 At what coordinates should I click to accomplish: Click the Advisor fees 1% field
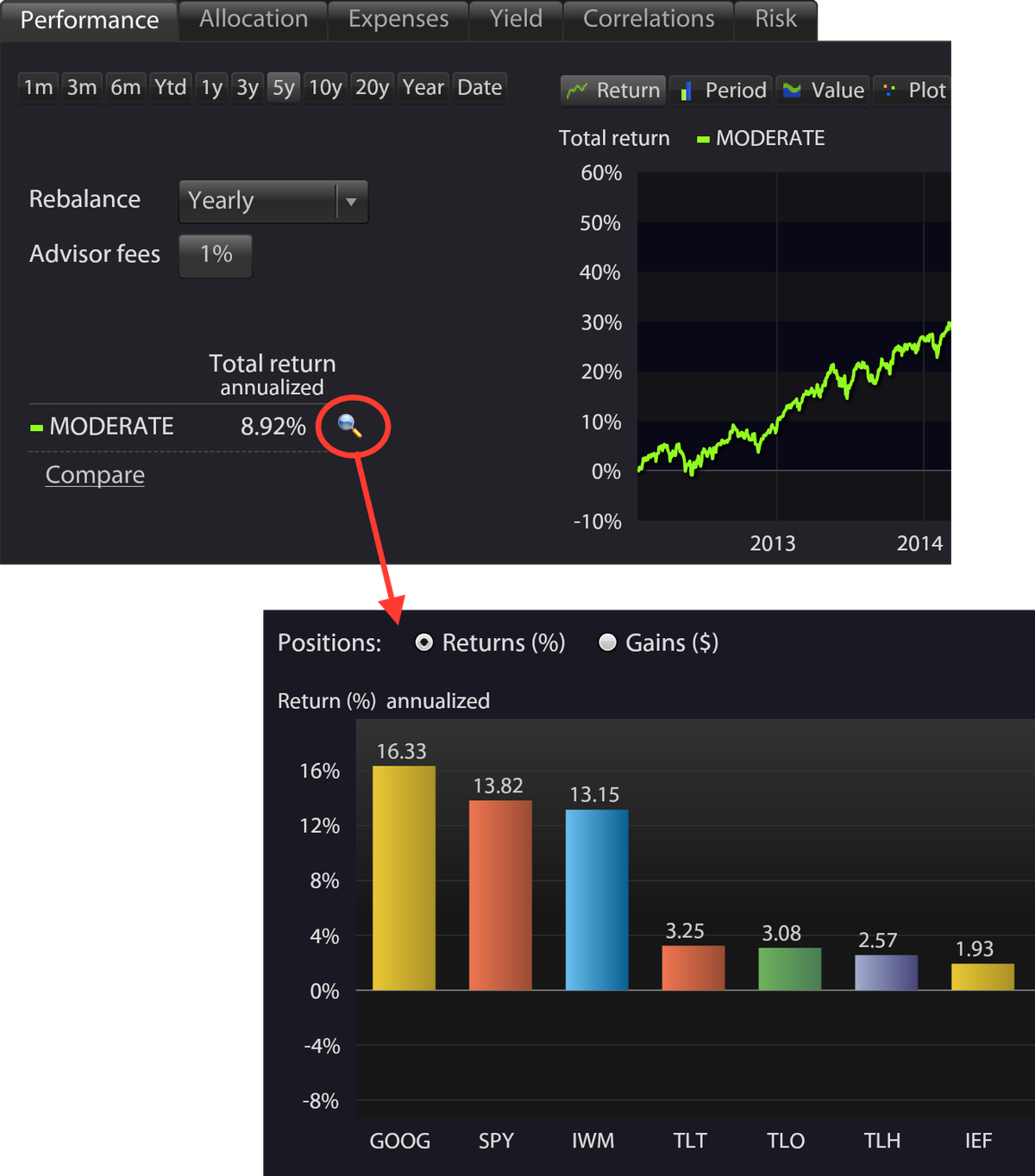[216, 255]
